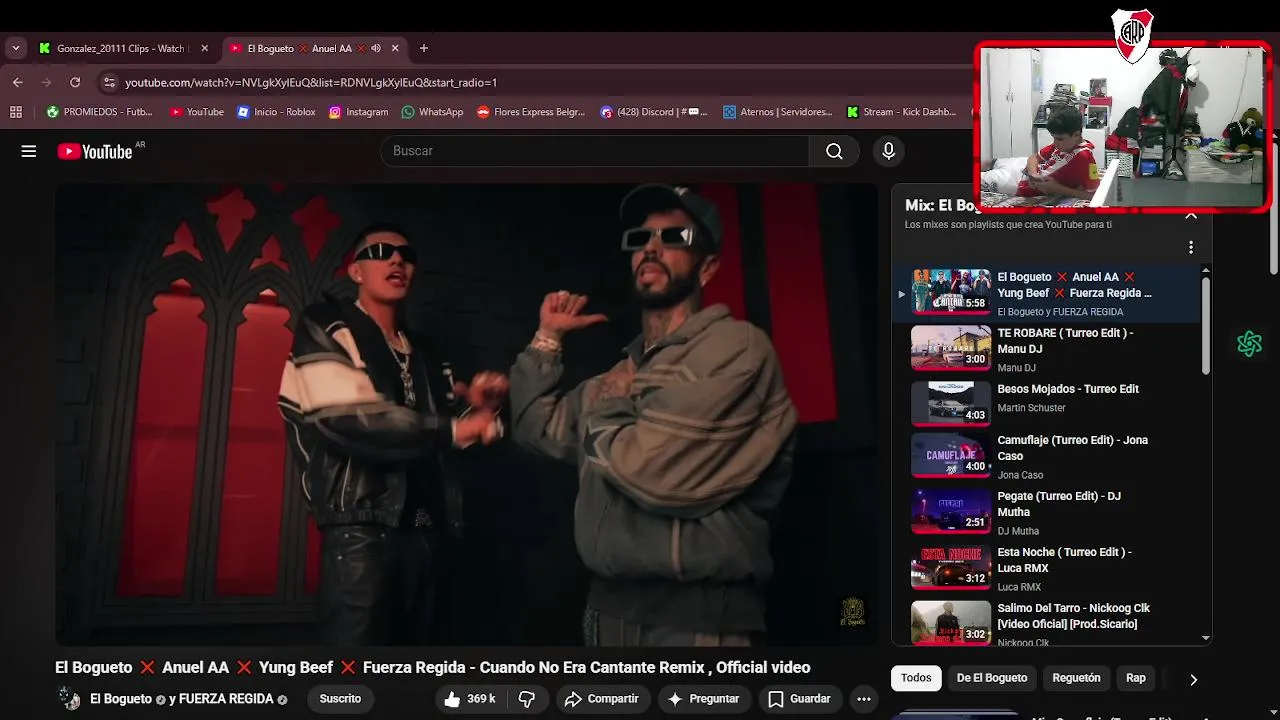1280x720 pixels.
Task: Open the WhatsApp bookmark
Action: tap(432, 112)
